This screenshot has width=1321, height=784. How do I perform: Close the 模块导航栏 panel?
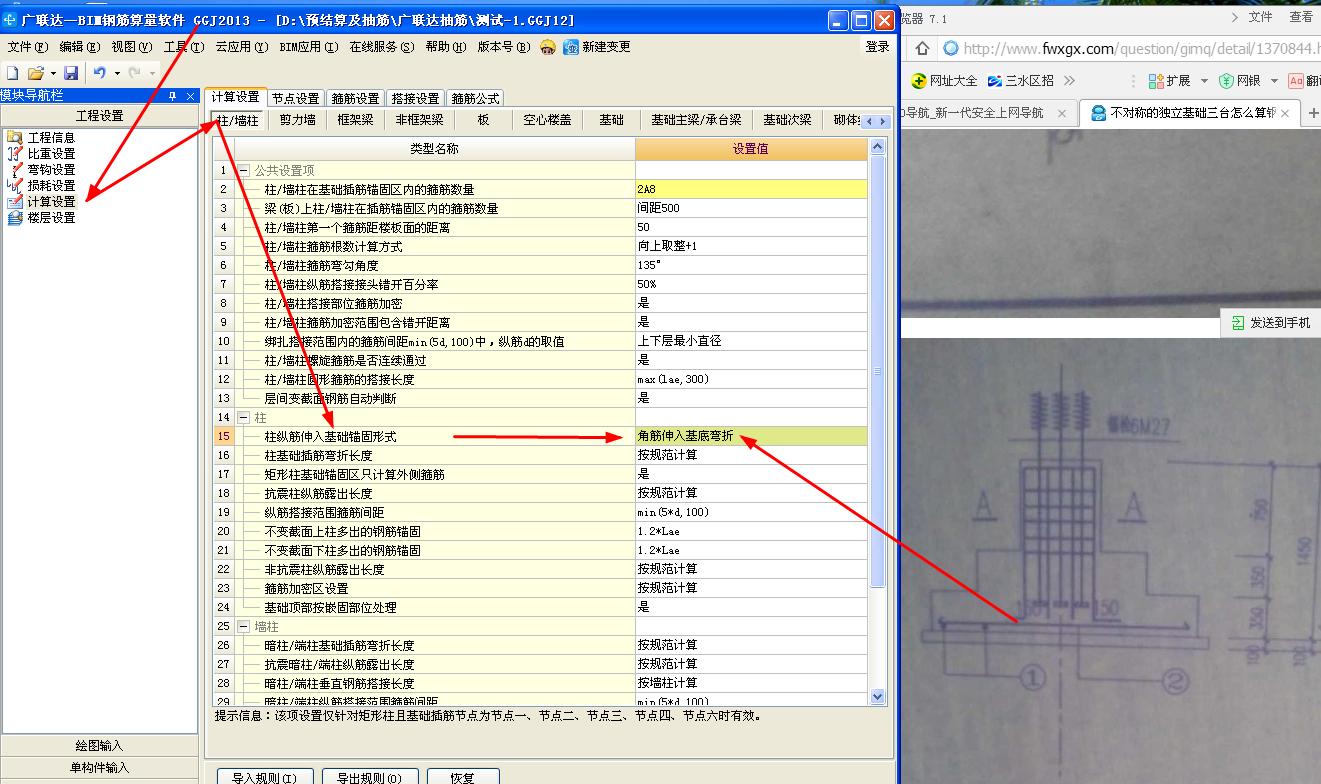(x=192, y=96)
